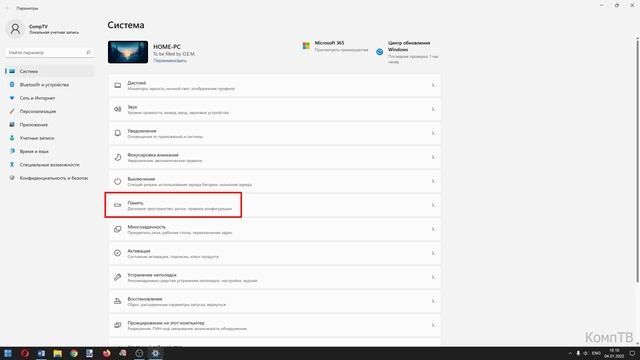
Task: Launch Firefox from the taskbar
Action: pyautogui.click(x=107, y=353)
